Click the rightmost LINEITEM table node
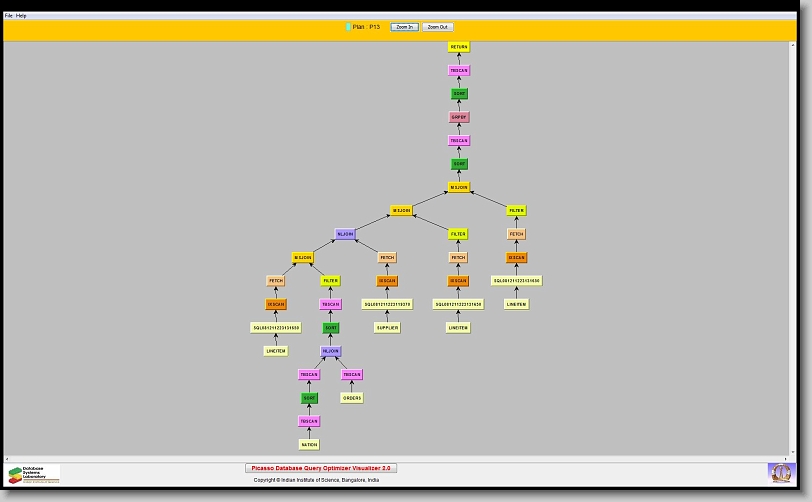The width and height of the screenshot is (812, 502). coord(516,304)
